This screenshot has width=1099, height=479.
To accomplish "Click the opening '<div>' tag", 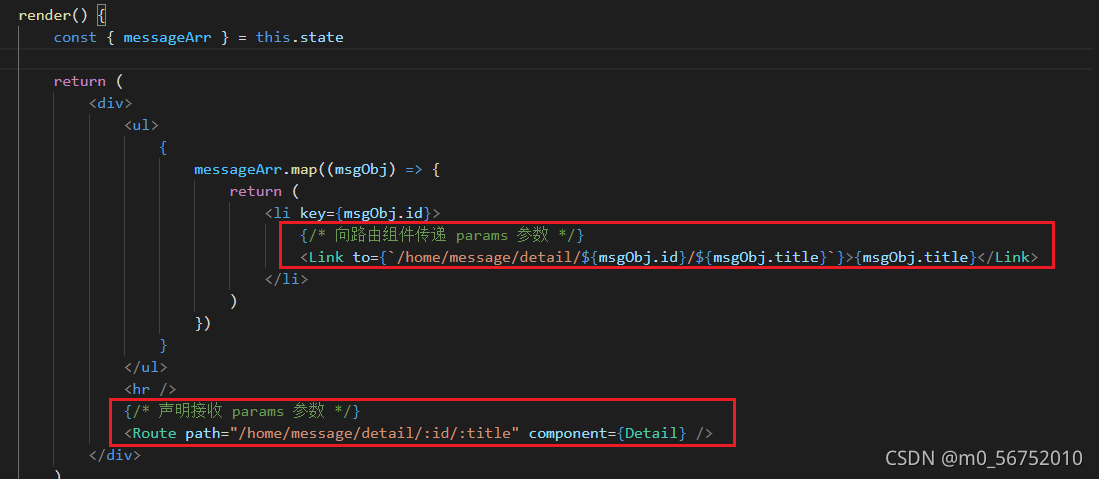I will pyautogui.click(x=110, y=103).
